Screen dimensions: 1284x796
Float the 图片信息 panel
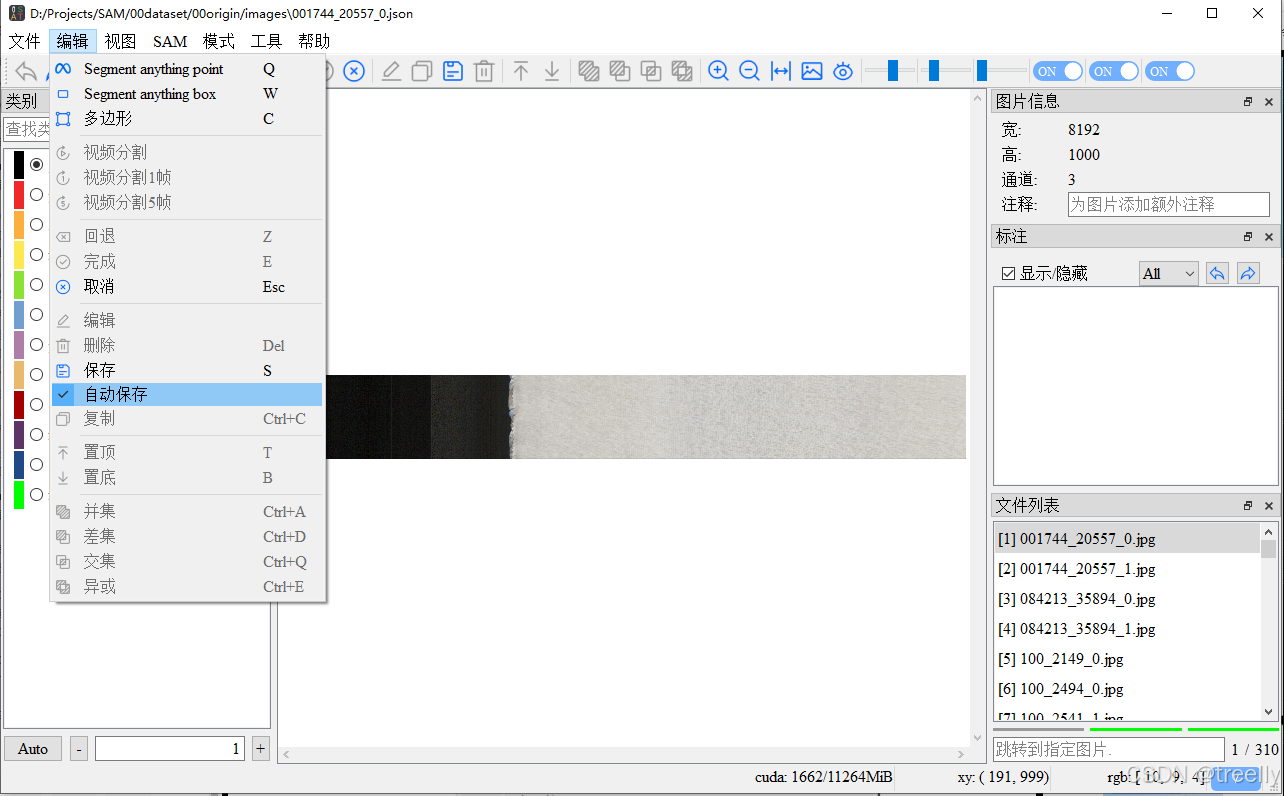coord(1248,102)
